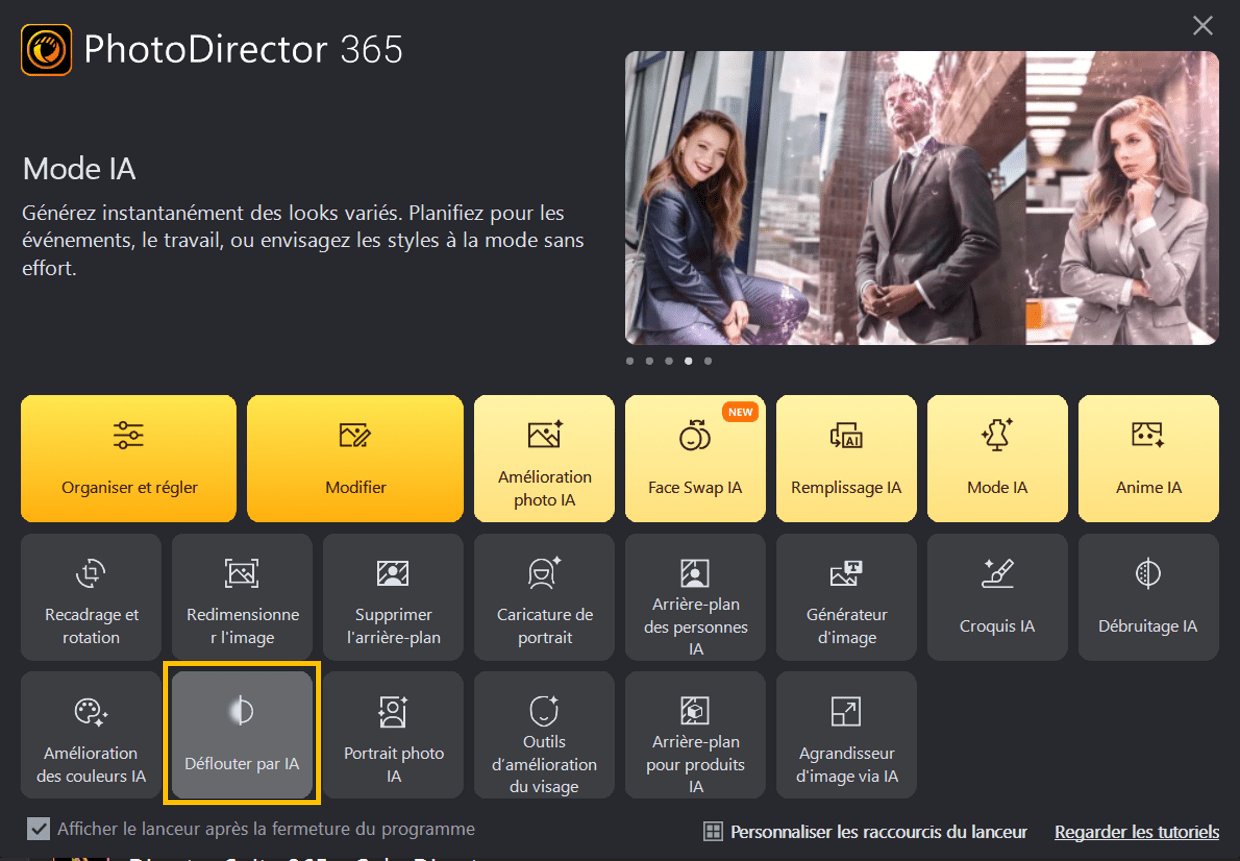
Task: Open Amélioration des couleurs IA
Action: click(x=91, y=735)
